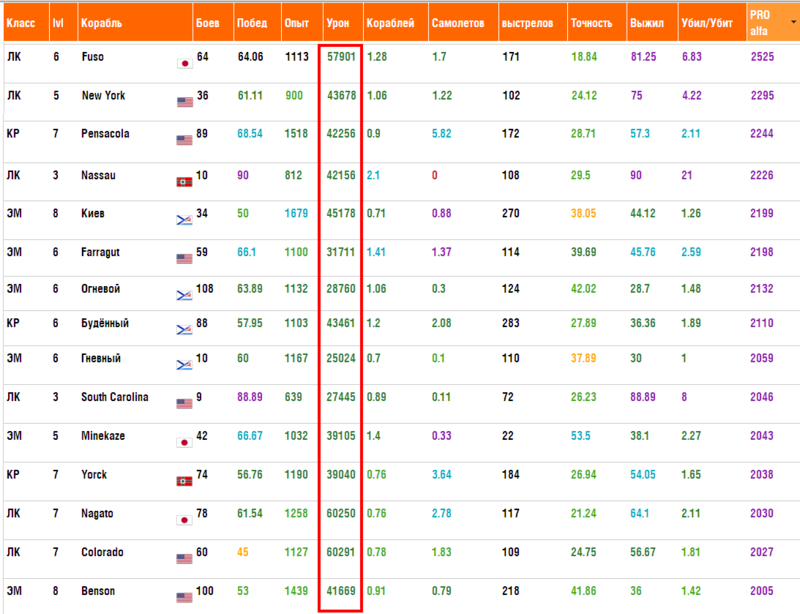Viewport: 800px width, 614px height.
Task: Select the ship name Yorck
Action: point(94,475)
